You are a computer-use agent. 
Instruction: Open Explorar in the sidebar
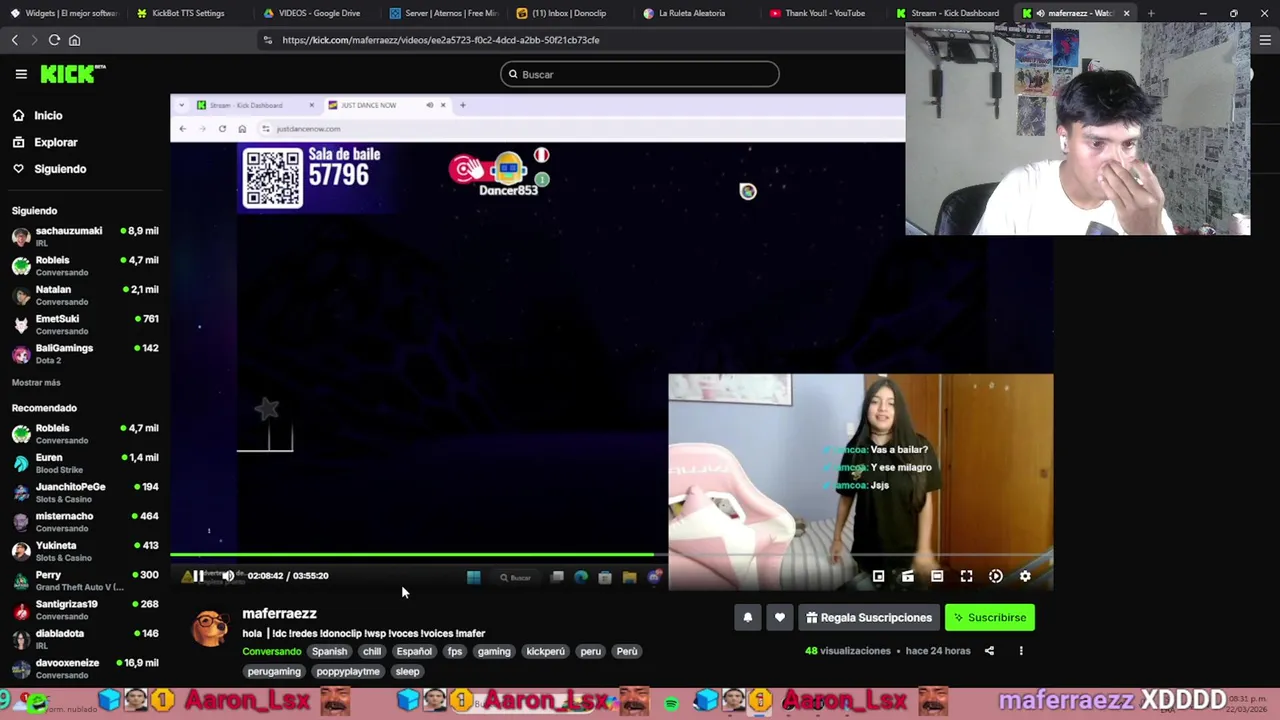45,142
